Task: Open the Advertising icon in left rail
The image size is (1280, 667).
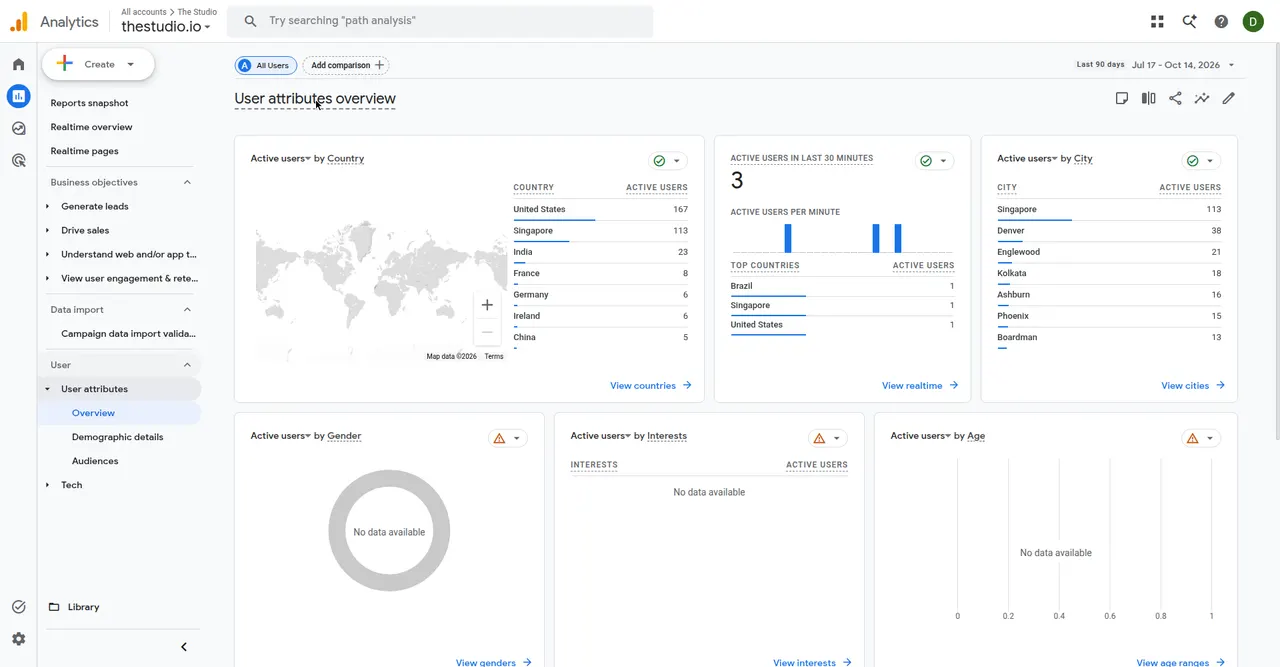Action: pyautogui.click(x=18, y=160)
